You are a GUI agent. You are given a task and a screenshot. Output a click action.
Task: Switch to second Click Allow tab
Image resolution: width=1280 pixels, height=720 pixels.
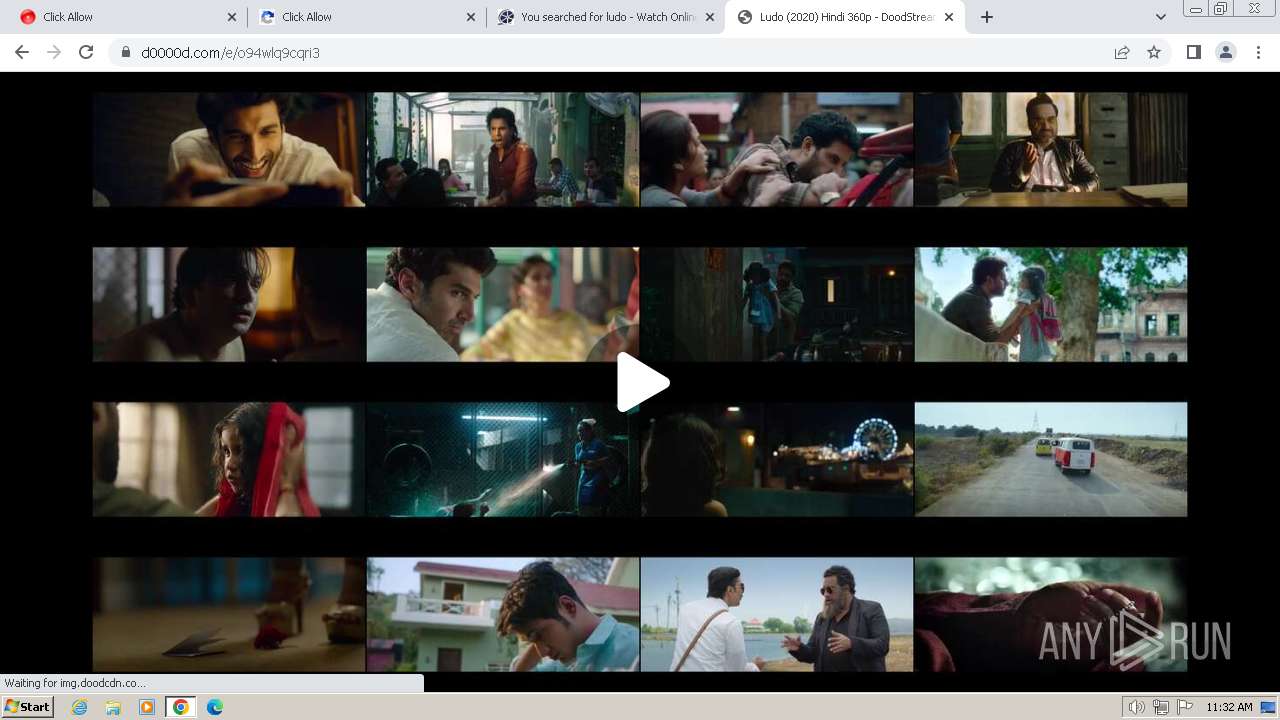pyautogui.click(x=366, y=17)
